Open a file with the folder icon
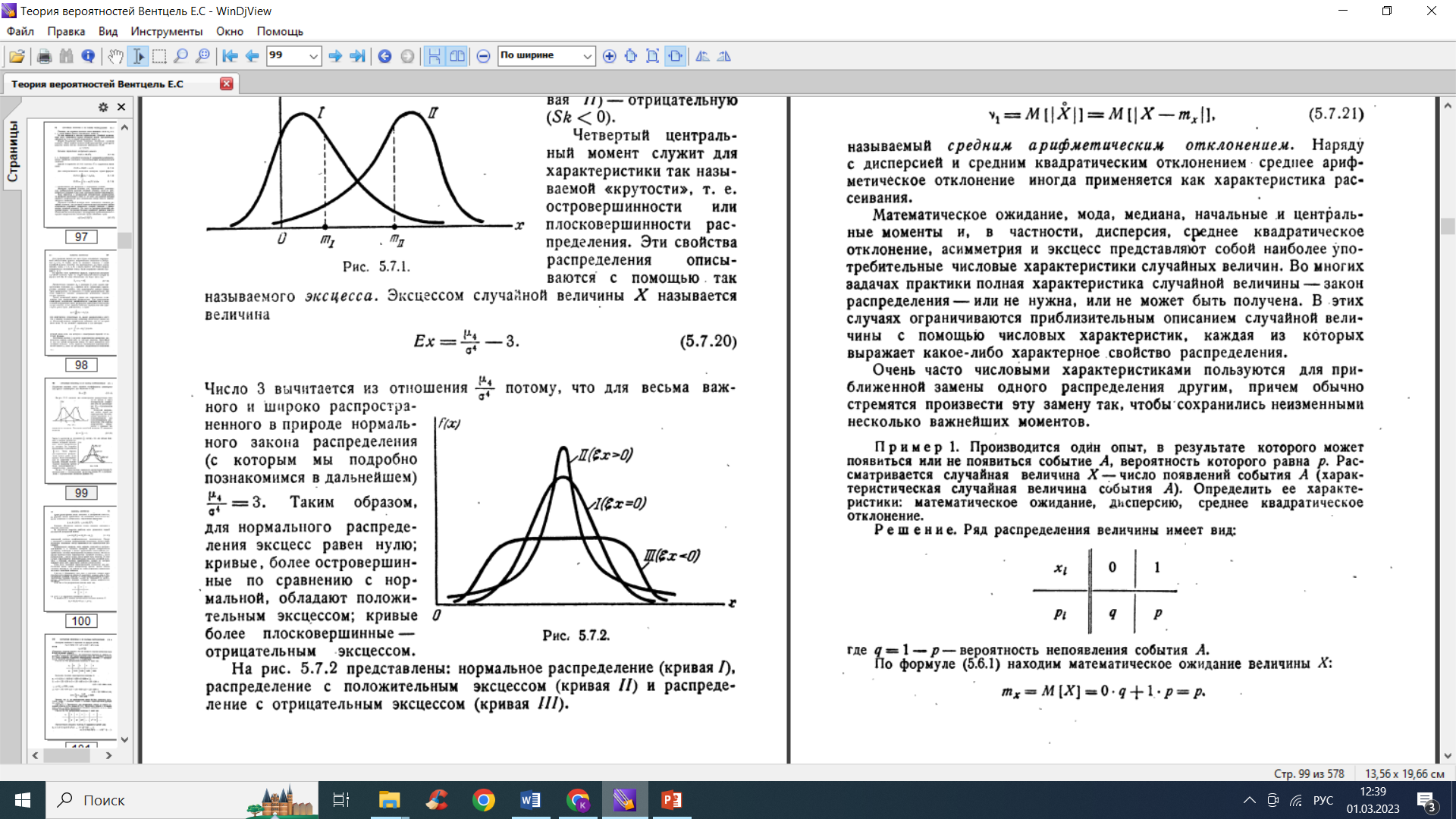This screenshot has height=819, width=1456. coord(17,56)
